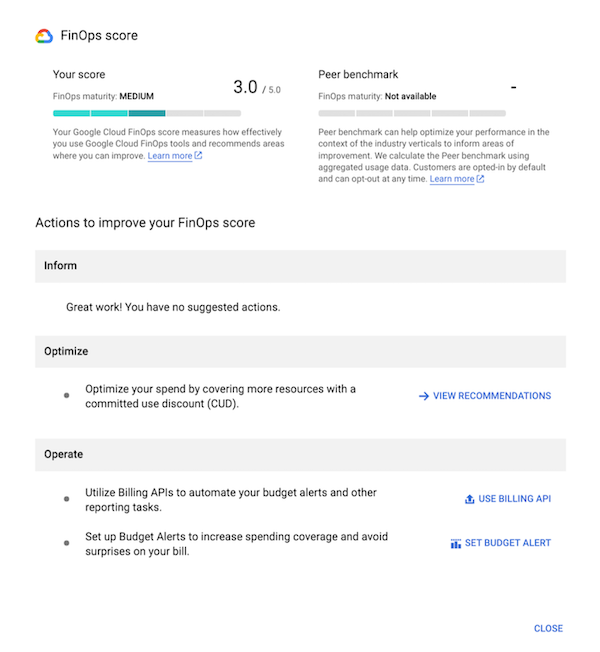
Task: Click the committed use discount suggestion text
Action: [x=220, y=396]
